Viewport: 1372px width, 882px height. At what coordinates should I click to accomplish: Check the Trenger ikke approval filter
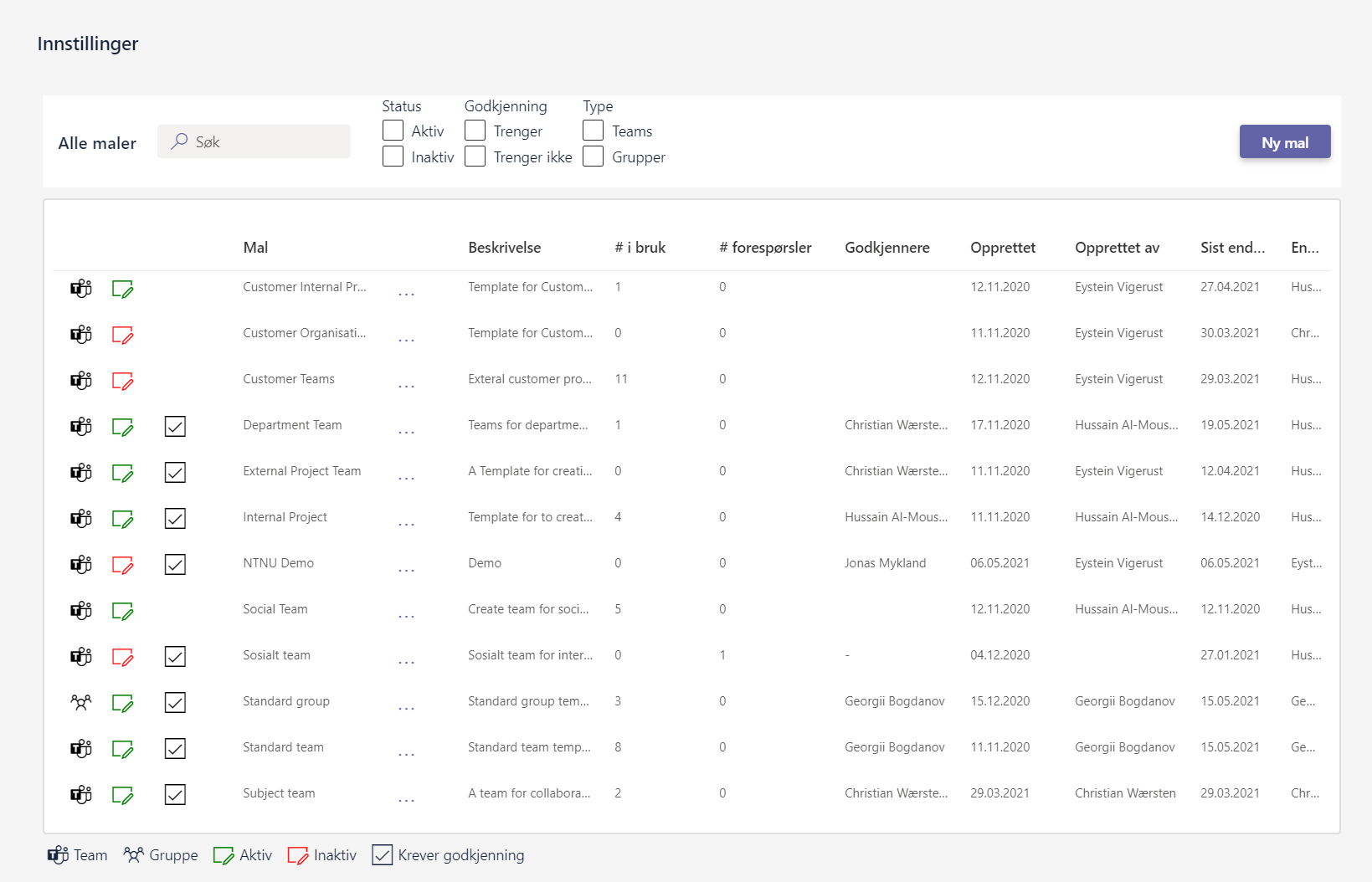pyautogui.click(x=475, y=156)
